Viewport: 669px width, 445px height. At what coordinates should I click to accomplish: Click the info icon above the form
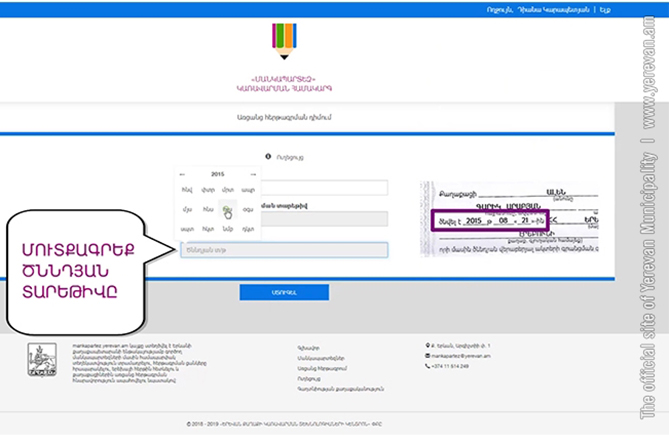coord(268,156)
